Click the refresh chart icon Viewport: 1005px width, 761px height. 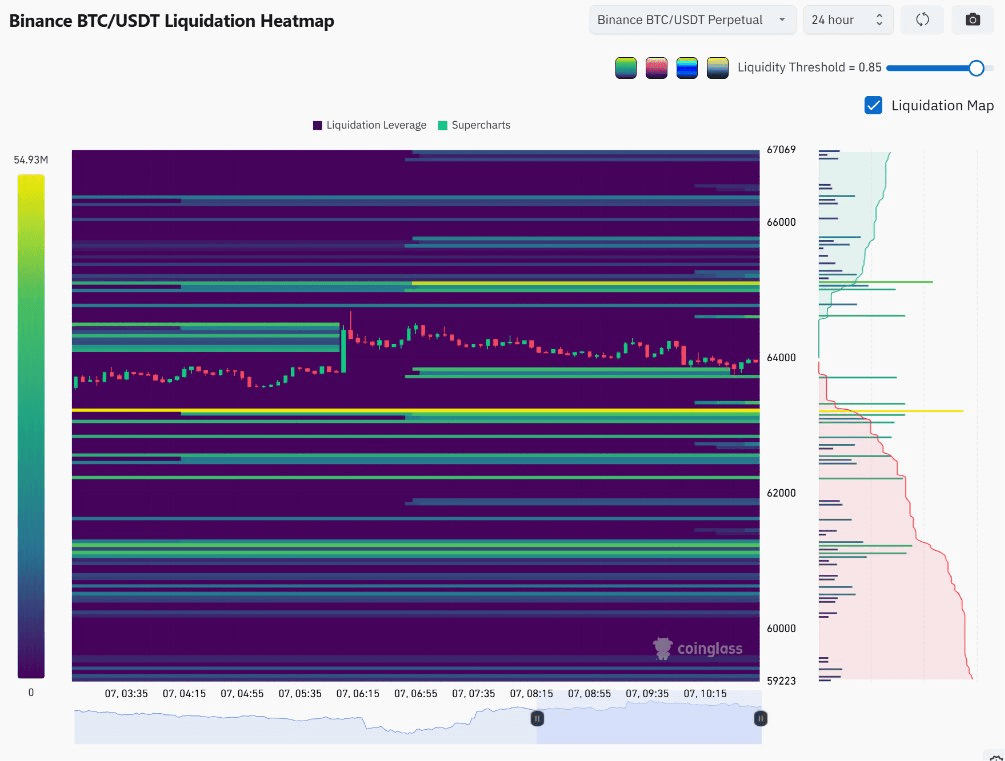pos(922,20)
